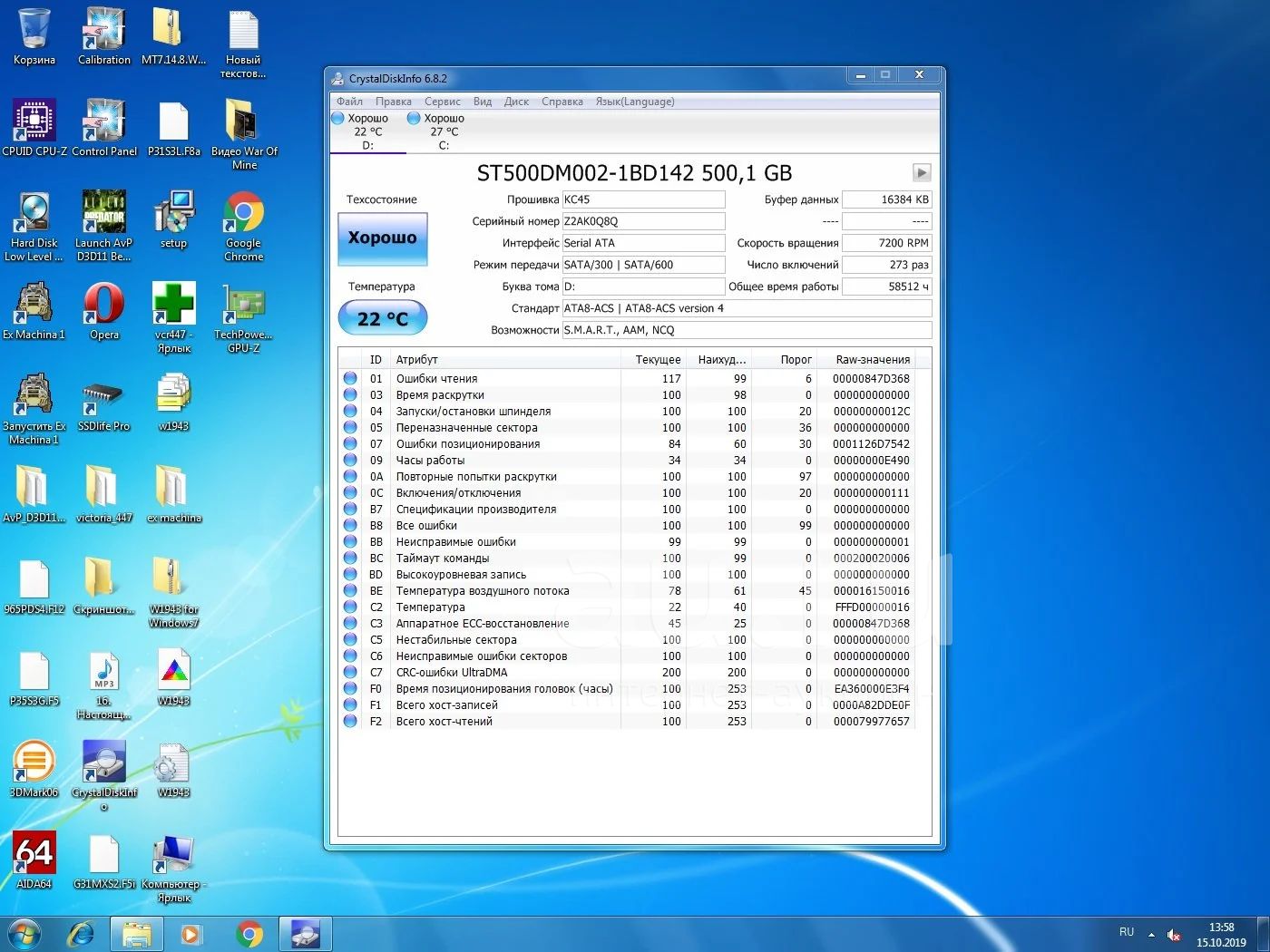Launch Hard Disk Low Level Format tool
The image size is (1270, 952).
tap(34, 226)
